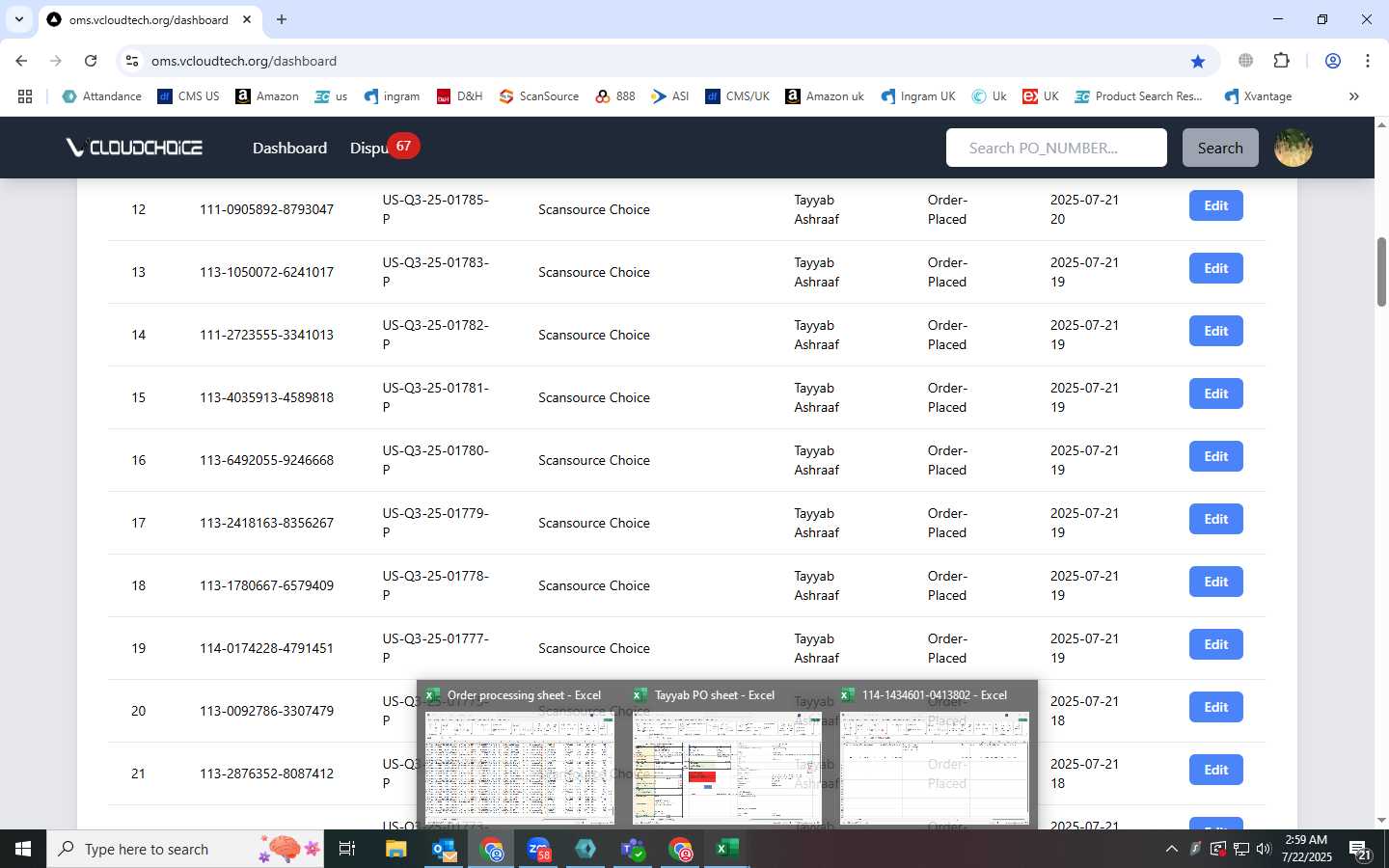Focus the Search PO_NUMBER field
1389x868 pixels.
1056,148
